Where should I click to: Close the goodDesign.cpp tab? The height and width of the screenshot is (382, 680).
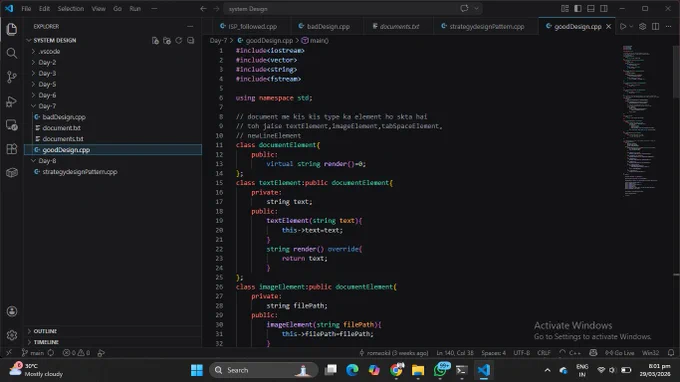pos(608,26)
